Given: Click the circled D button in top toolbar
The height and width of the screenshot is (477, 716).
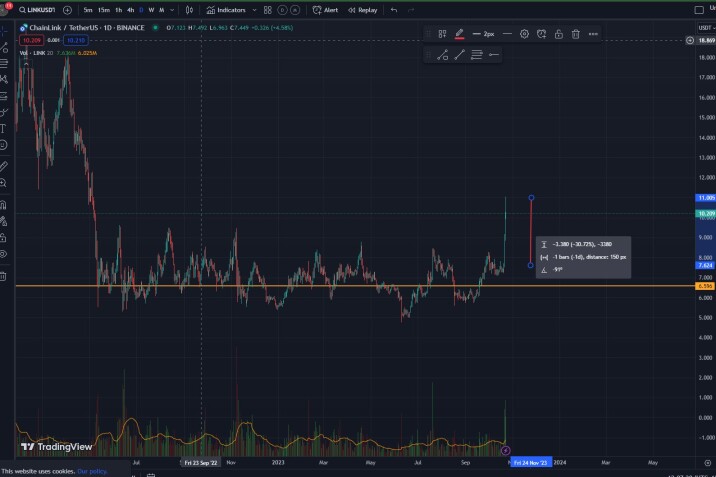Looking at the screenshot, I should tap(282, 10).
